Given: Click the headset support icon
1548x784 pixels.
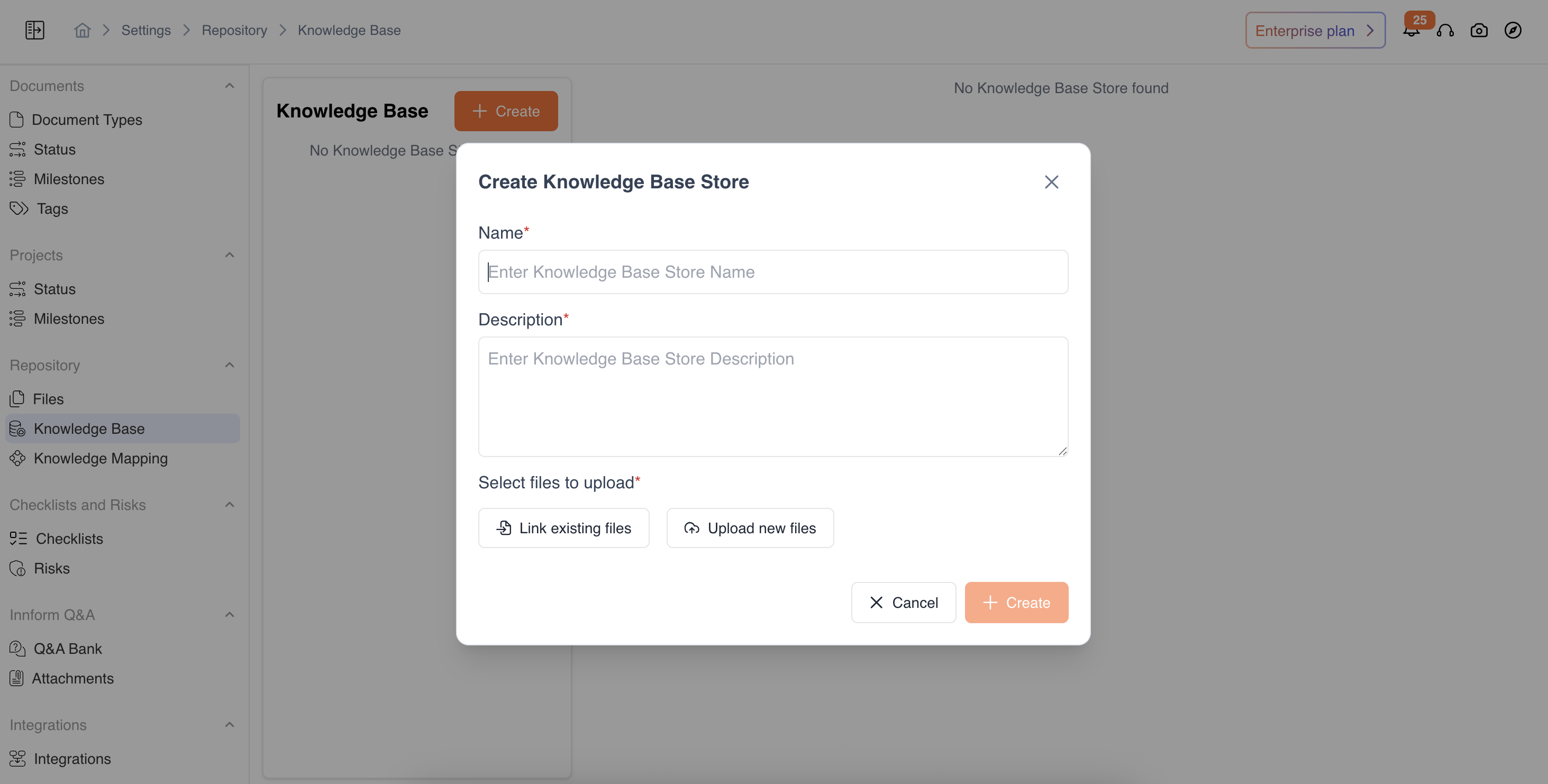Looking at the screenshot, I should click(1445, 31).
